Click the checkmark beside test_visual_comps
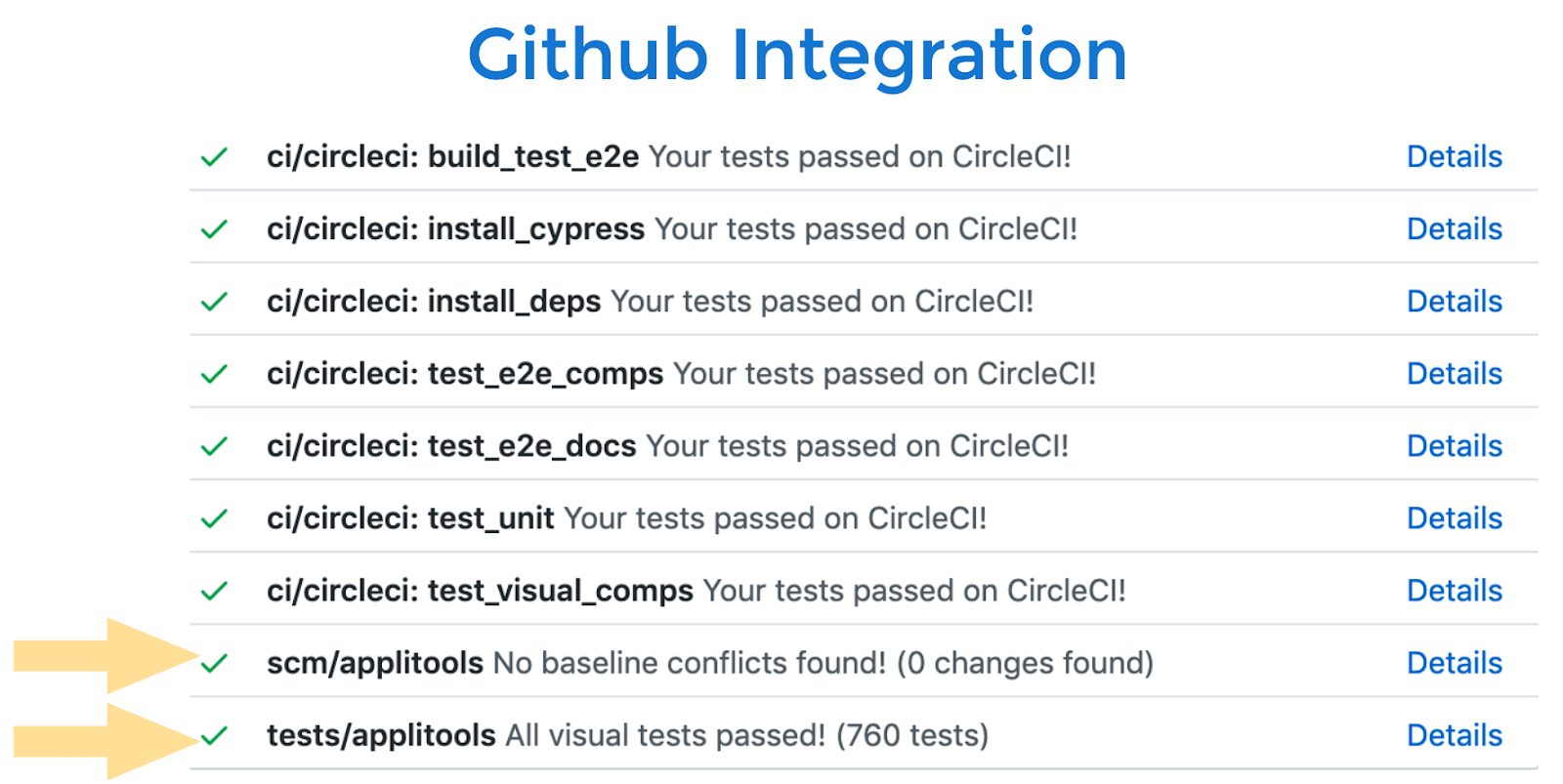Viewport: 1563px width, 784px height. [214, 591]
